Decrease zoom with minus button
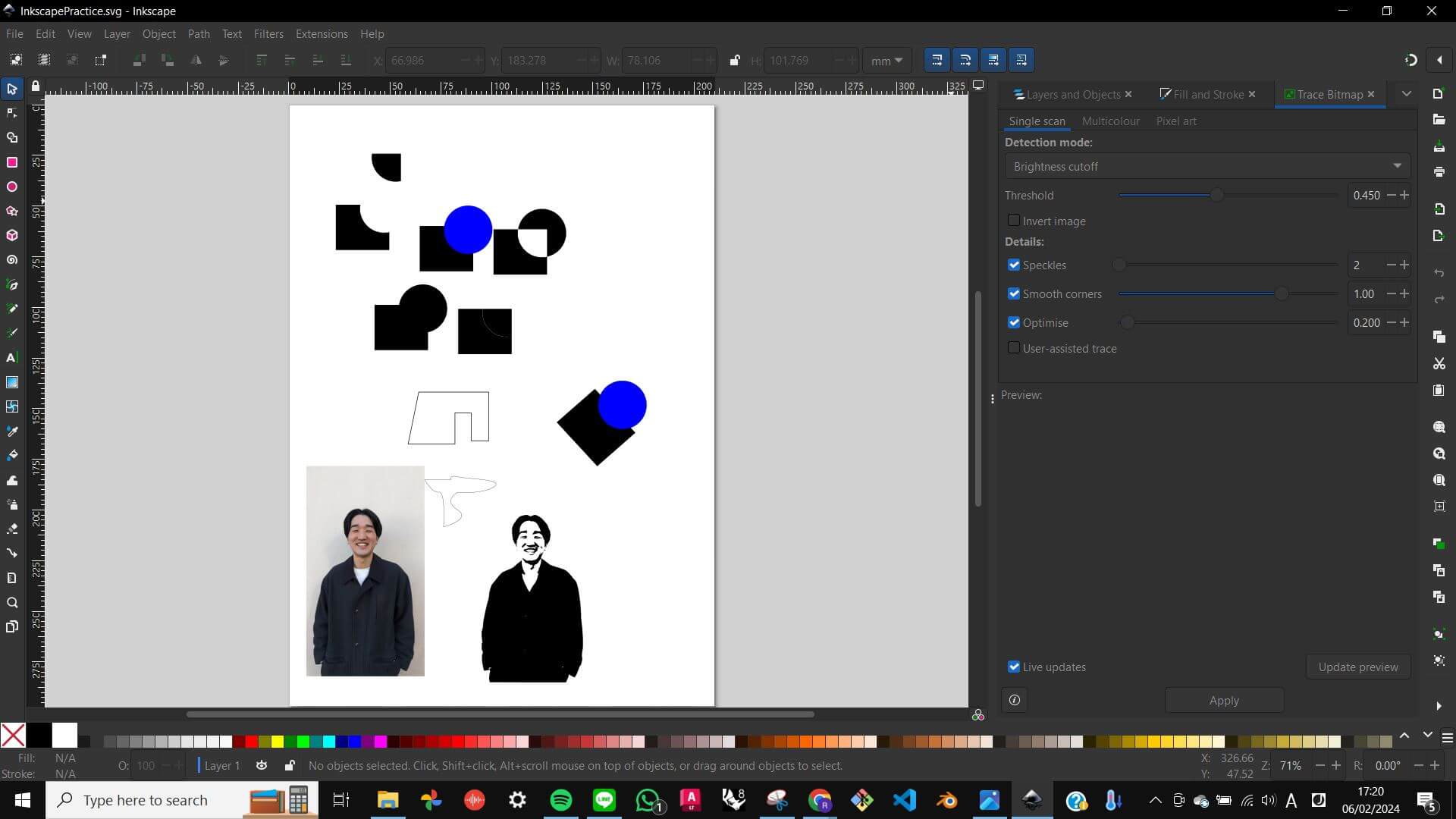The height and width of the screenshot is (819, 1456). 1320,765
